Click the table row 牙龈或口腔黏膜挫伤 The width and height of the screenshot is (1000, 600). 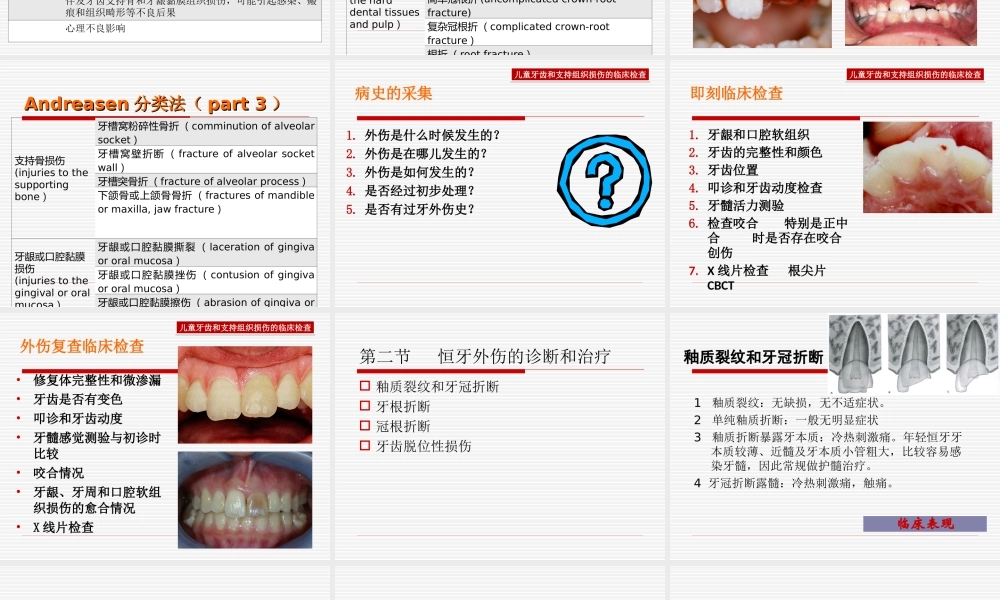click(x=206, y=281)
